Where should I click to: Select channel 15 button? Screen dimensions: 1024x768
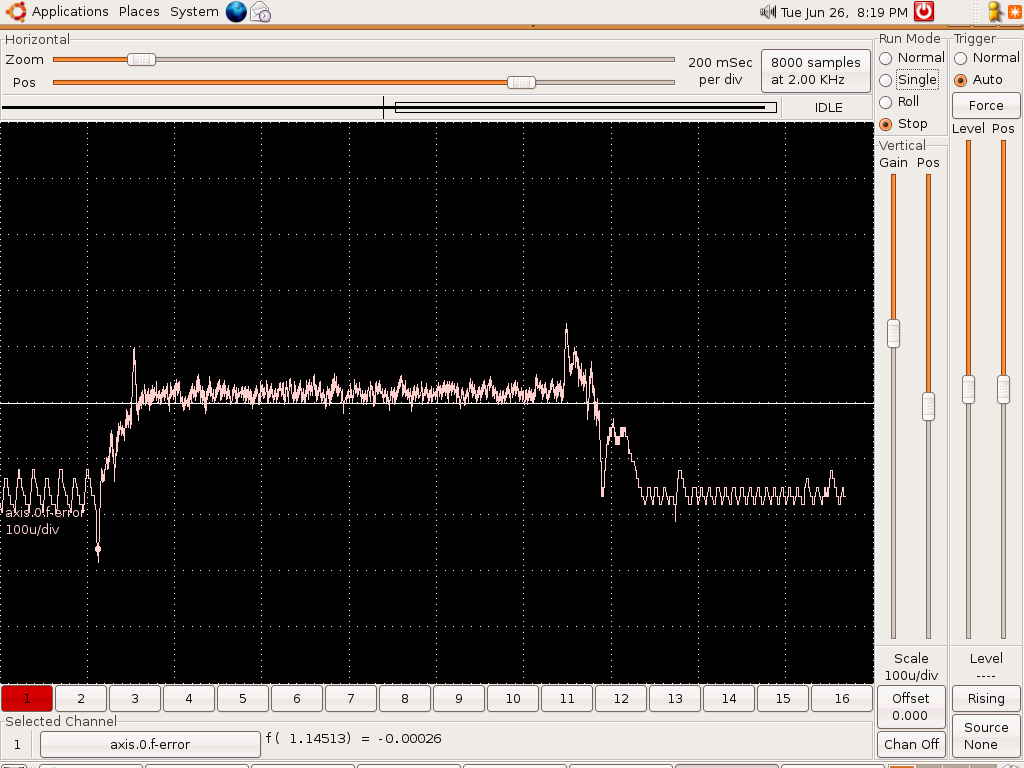[x=782, y=698]
